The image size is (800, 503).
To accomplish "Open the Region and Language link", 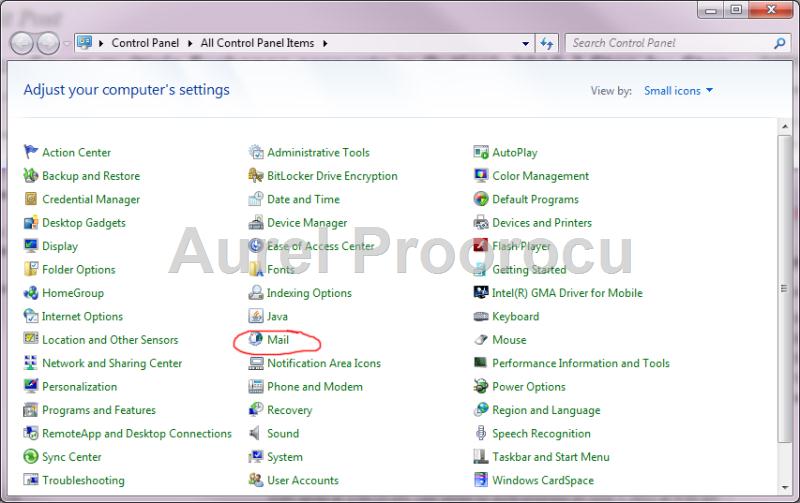I will 546,410.
